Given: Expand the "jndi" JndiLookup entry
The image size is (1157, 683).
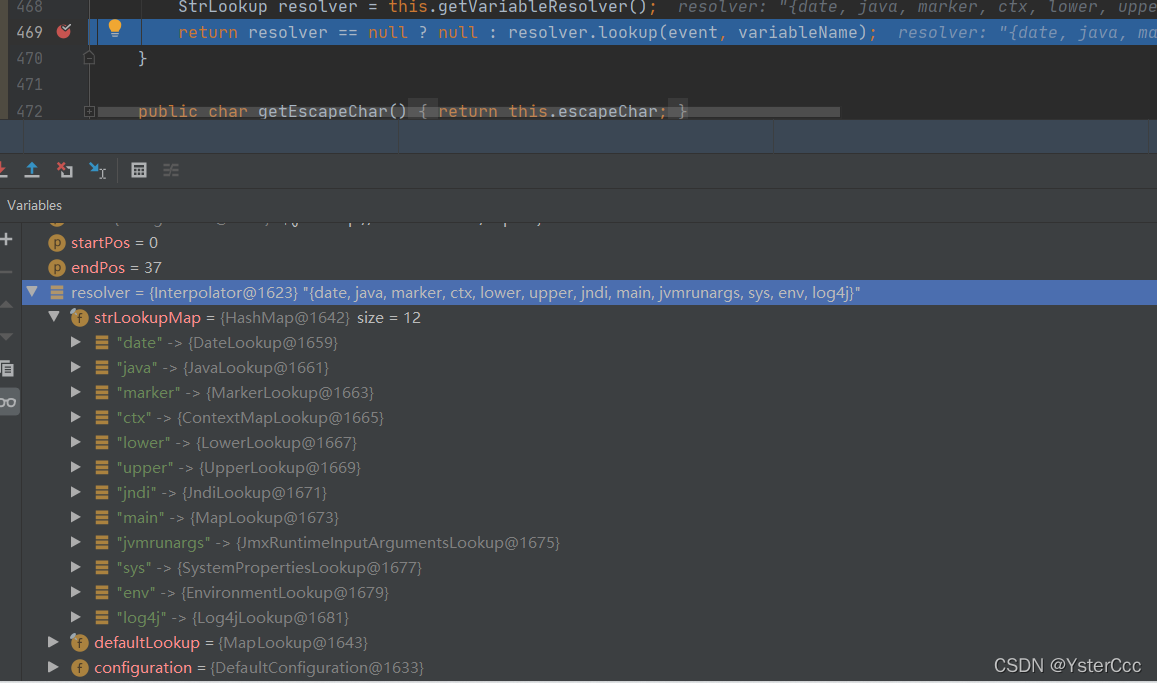Looking at the screenshot, I should coord(75,492).
